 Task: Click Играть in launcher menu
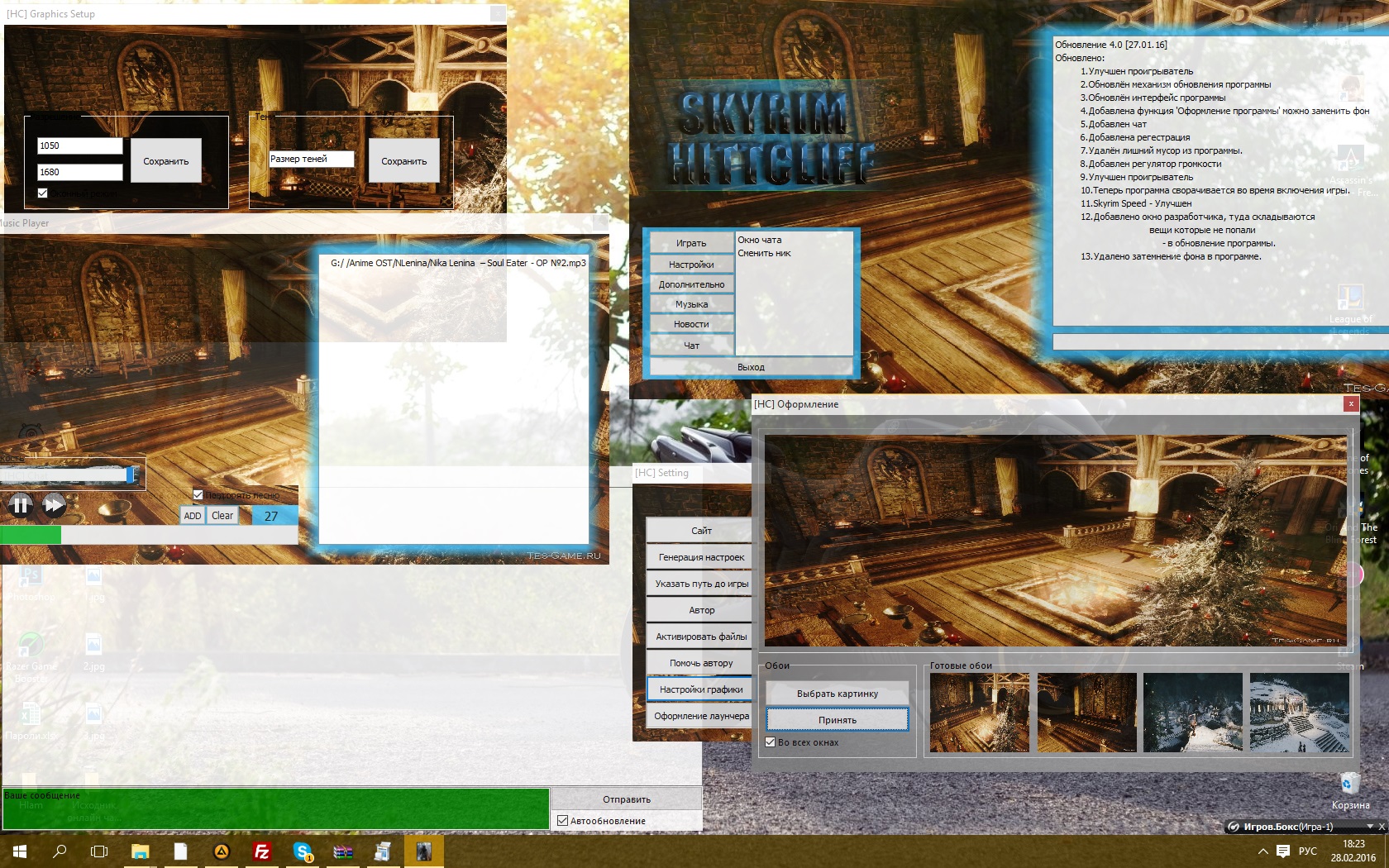pos(692,243)
